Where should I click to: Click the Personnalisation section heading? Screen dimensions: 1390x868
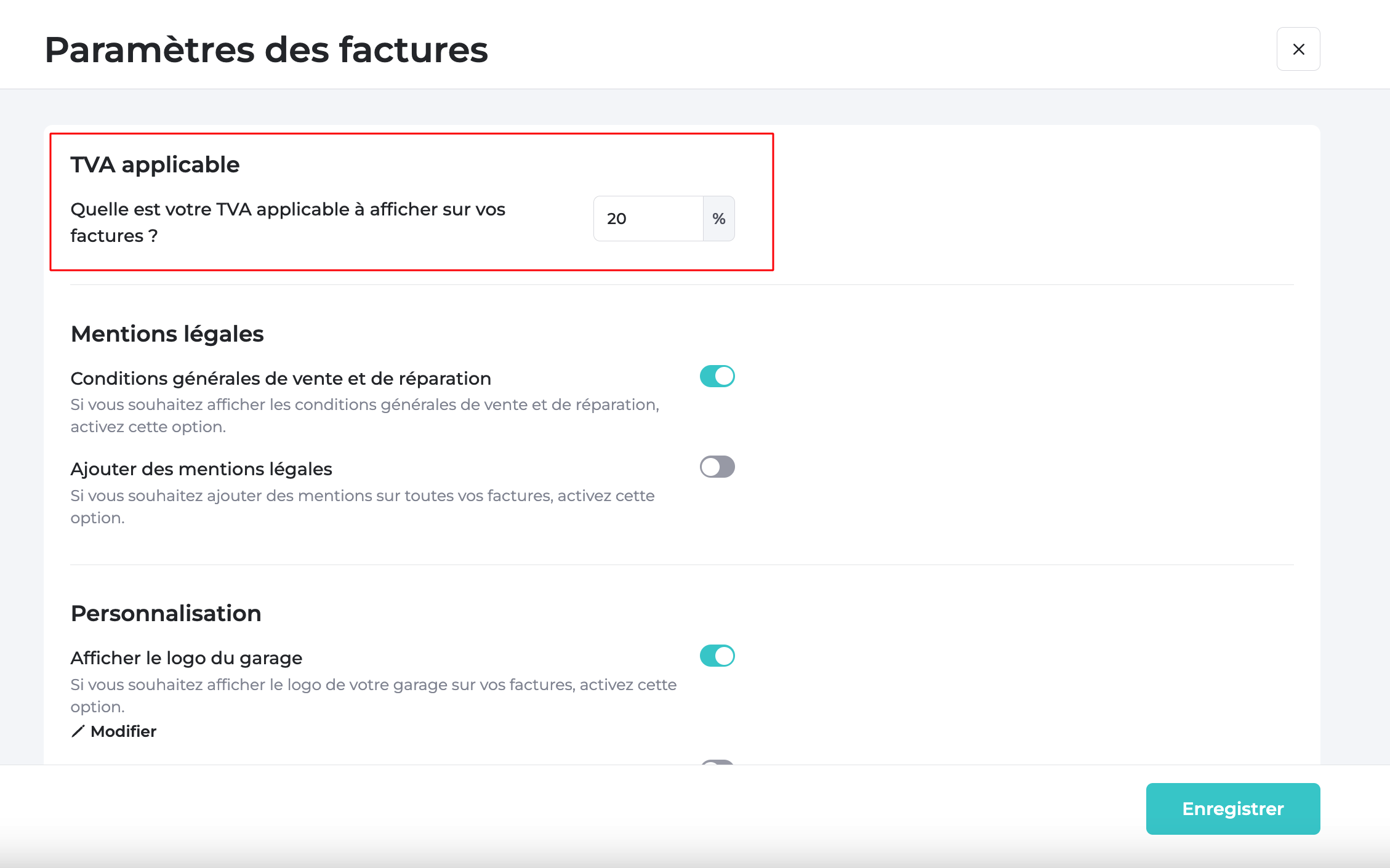[166, 613]
